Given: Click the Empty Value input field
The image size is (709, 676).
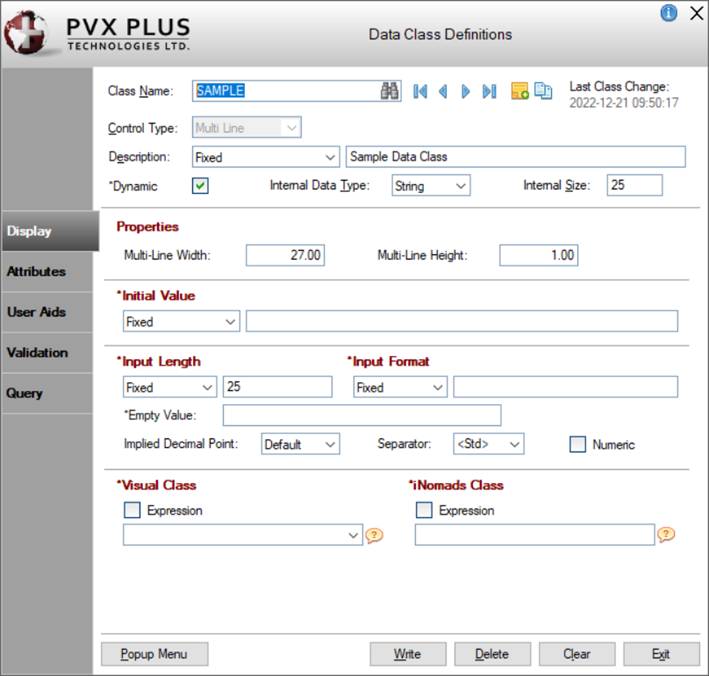Looking at the screenshot, I should coord(361,415).
